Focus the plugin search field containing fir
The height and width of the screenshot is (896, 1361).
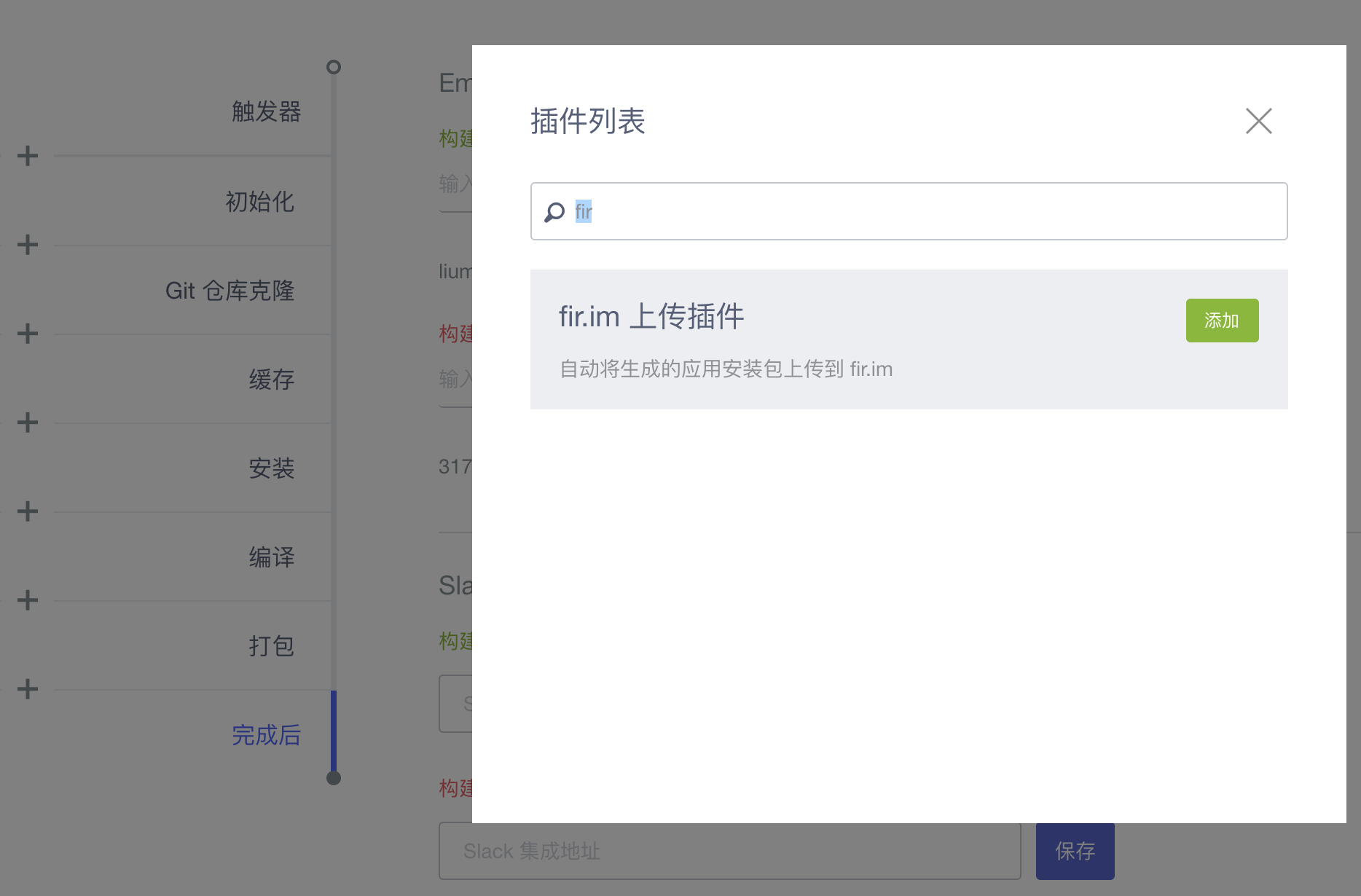(909, 211)
